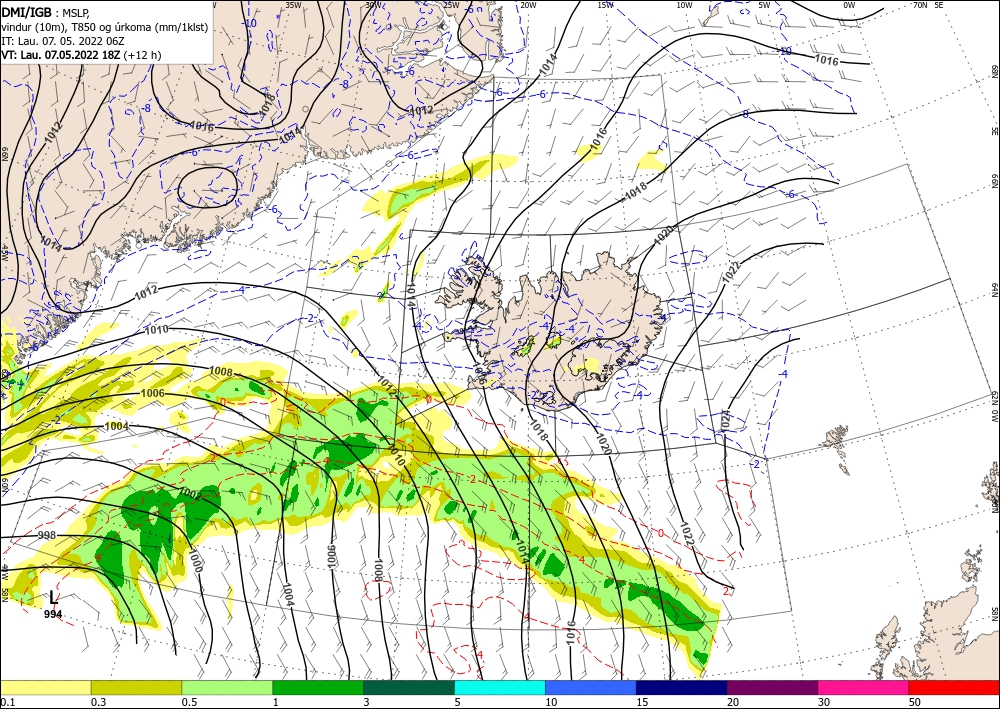Click the '50' legend value
Screen dimensions: 1000x709
tap(915, 702)
